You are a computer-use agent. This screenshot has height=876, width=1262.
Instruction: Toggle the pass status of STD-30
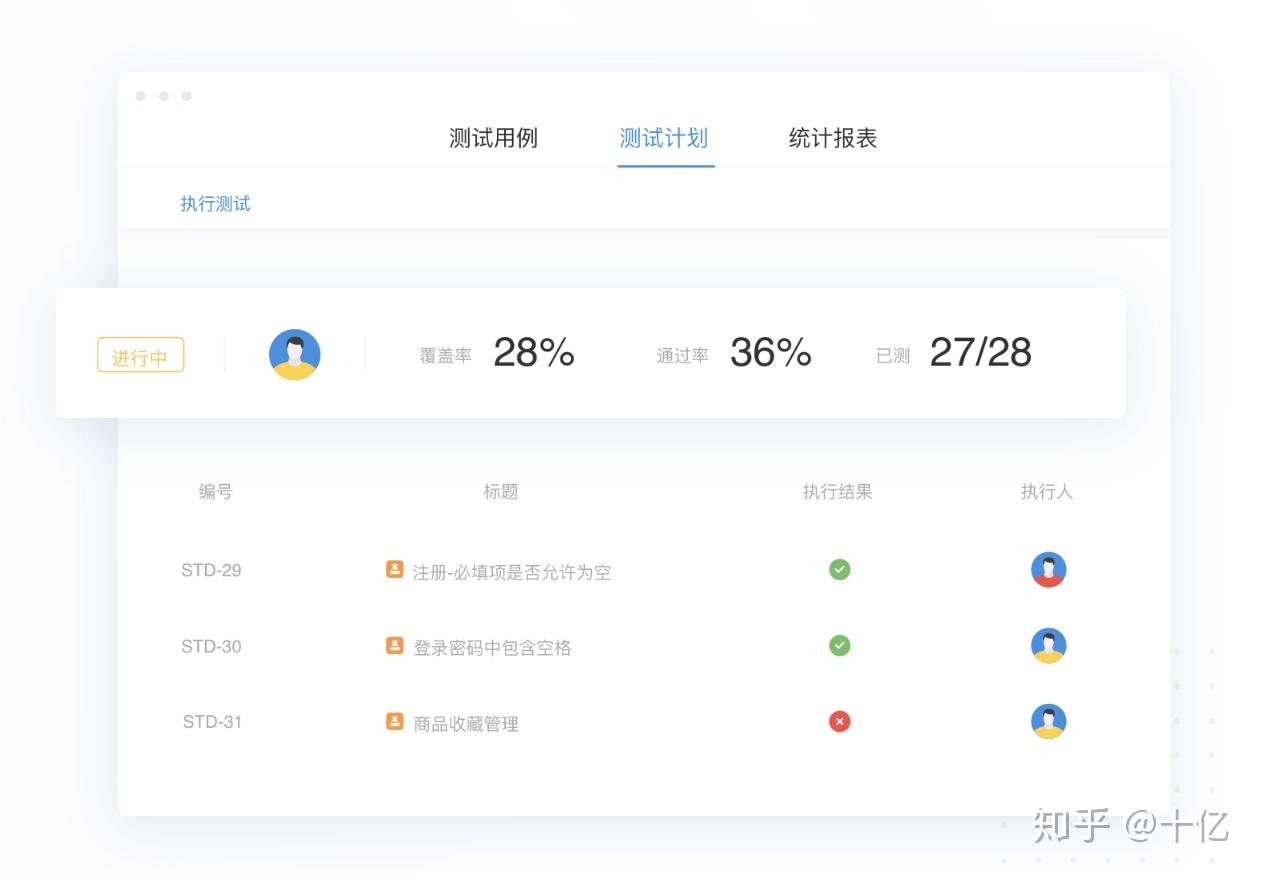[x=839, y=645]
